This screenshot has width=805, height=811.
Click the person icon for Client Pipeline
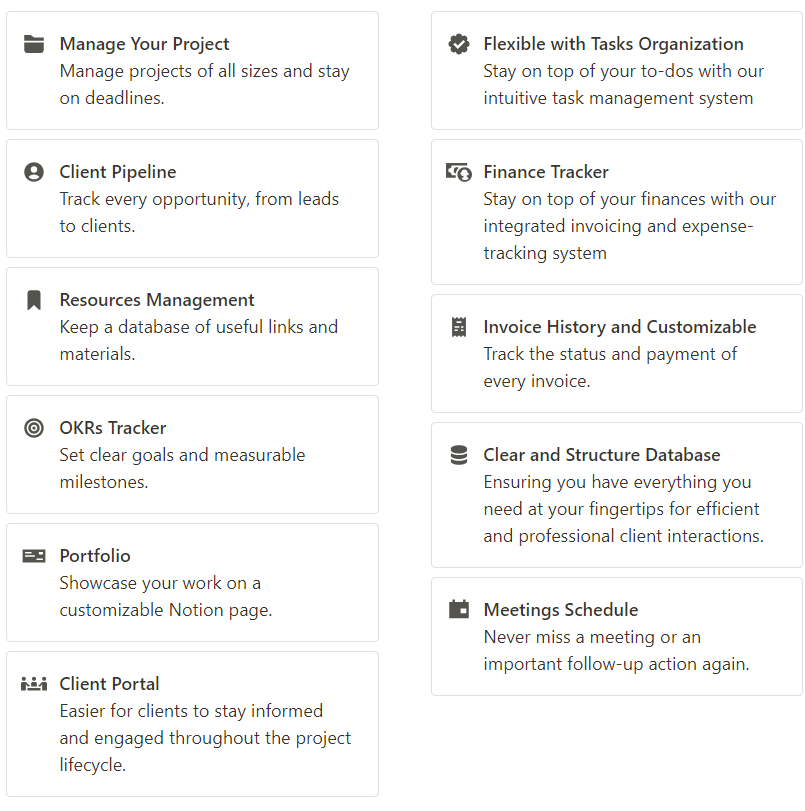34,172
